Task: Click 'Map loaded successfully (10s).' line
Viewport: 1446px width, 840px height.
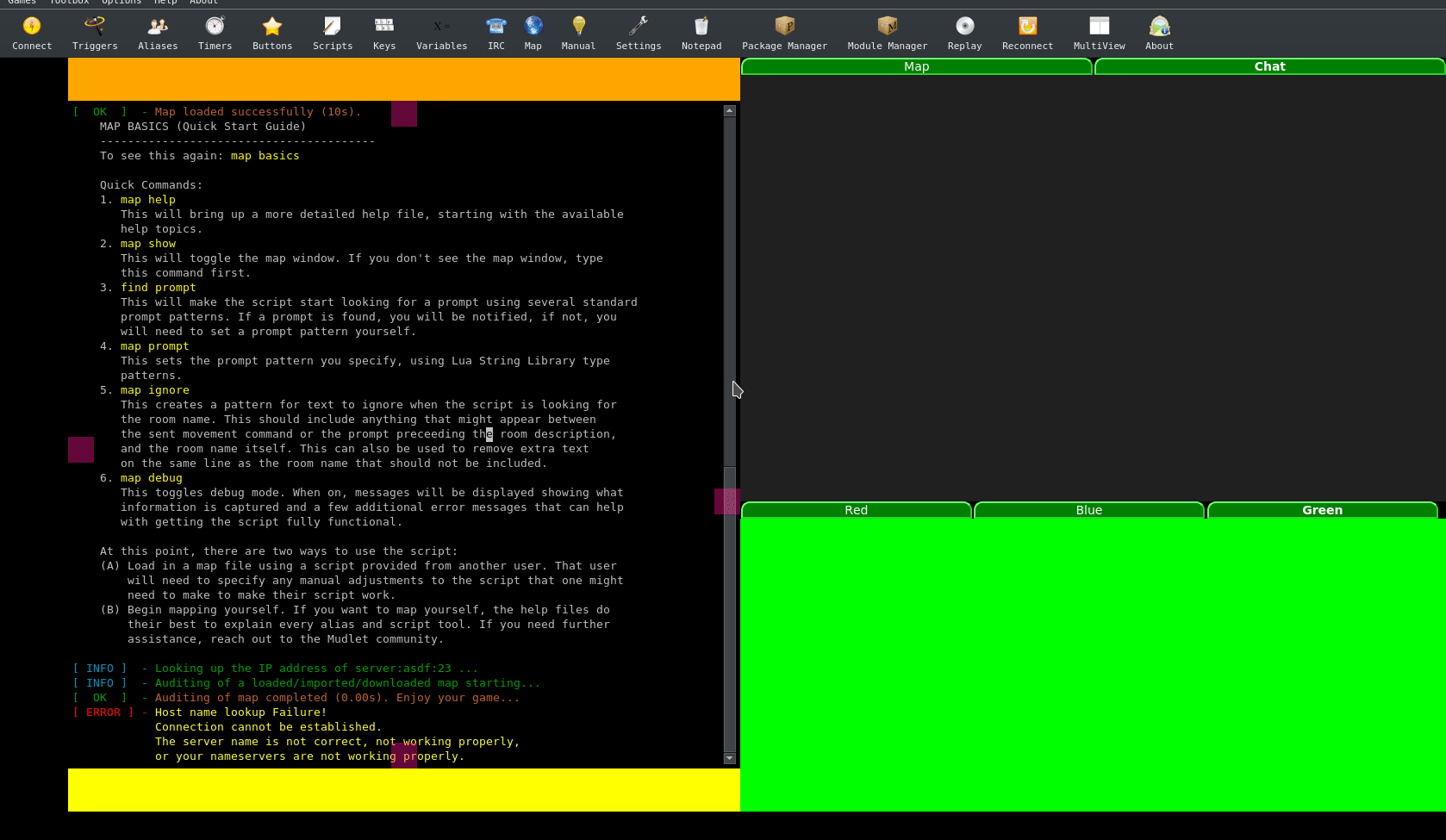Action: [259, 112]
